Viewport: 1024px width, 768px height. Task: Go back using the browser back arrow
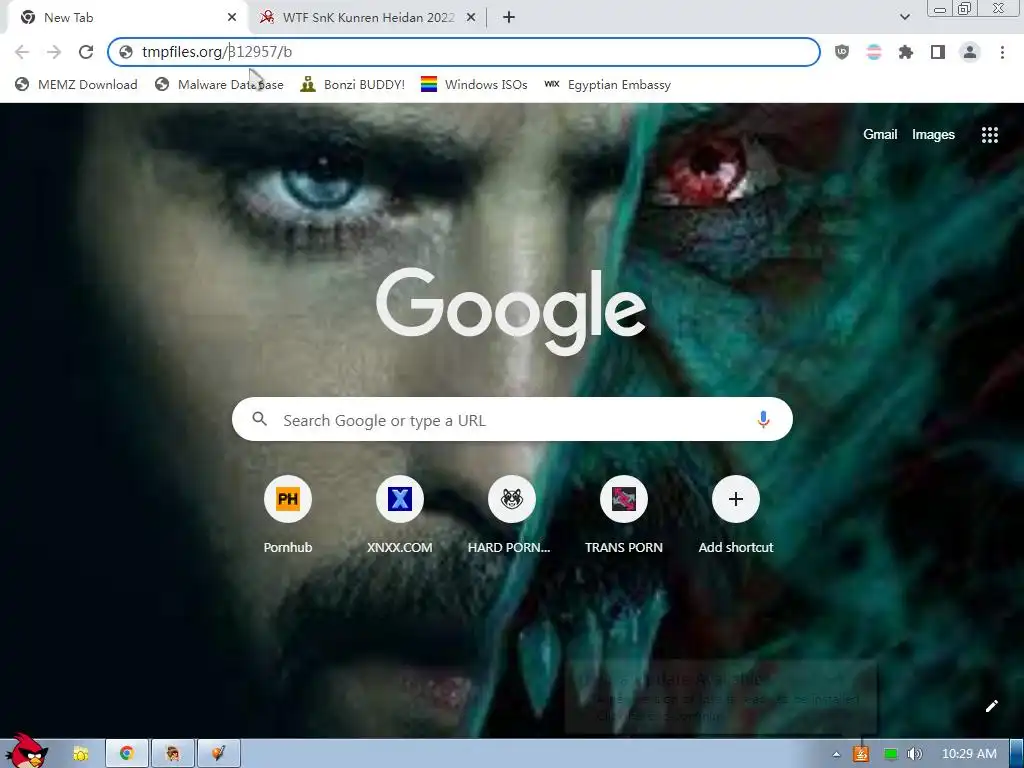point(22,52)
